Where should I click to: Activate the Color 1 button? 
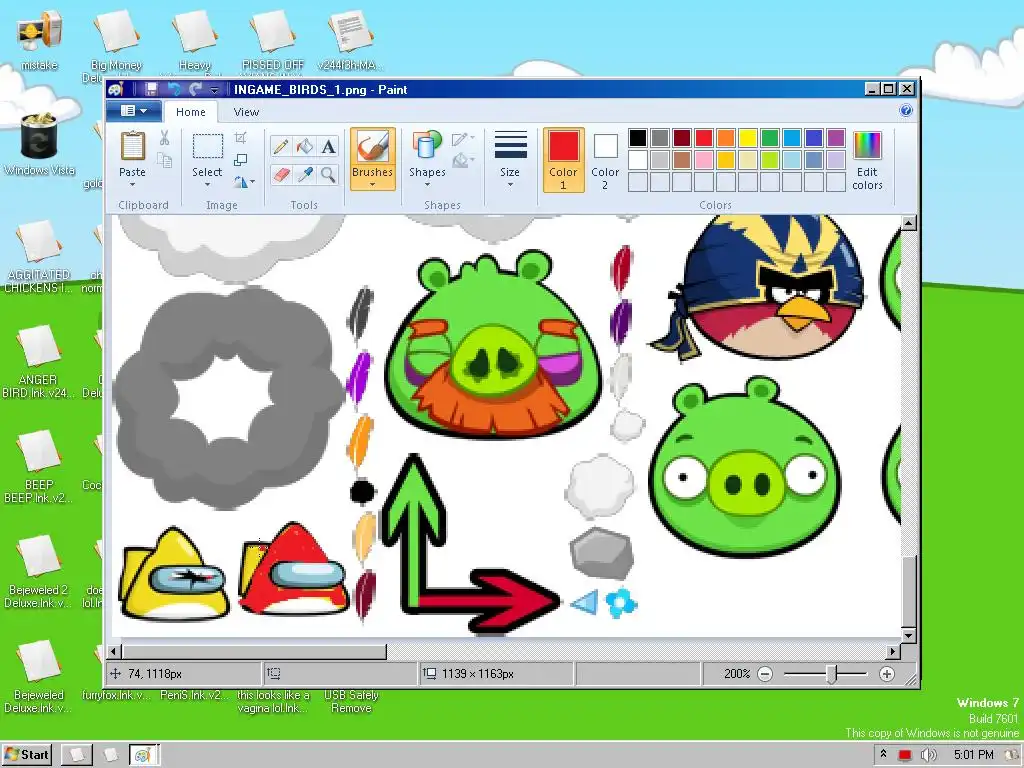click(563, 161)
